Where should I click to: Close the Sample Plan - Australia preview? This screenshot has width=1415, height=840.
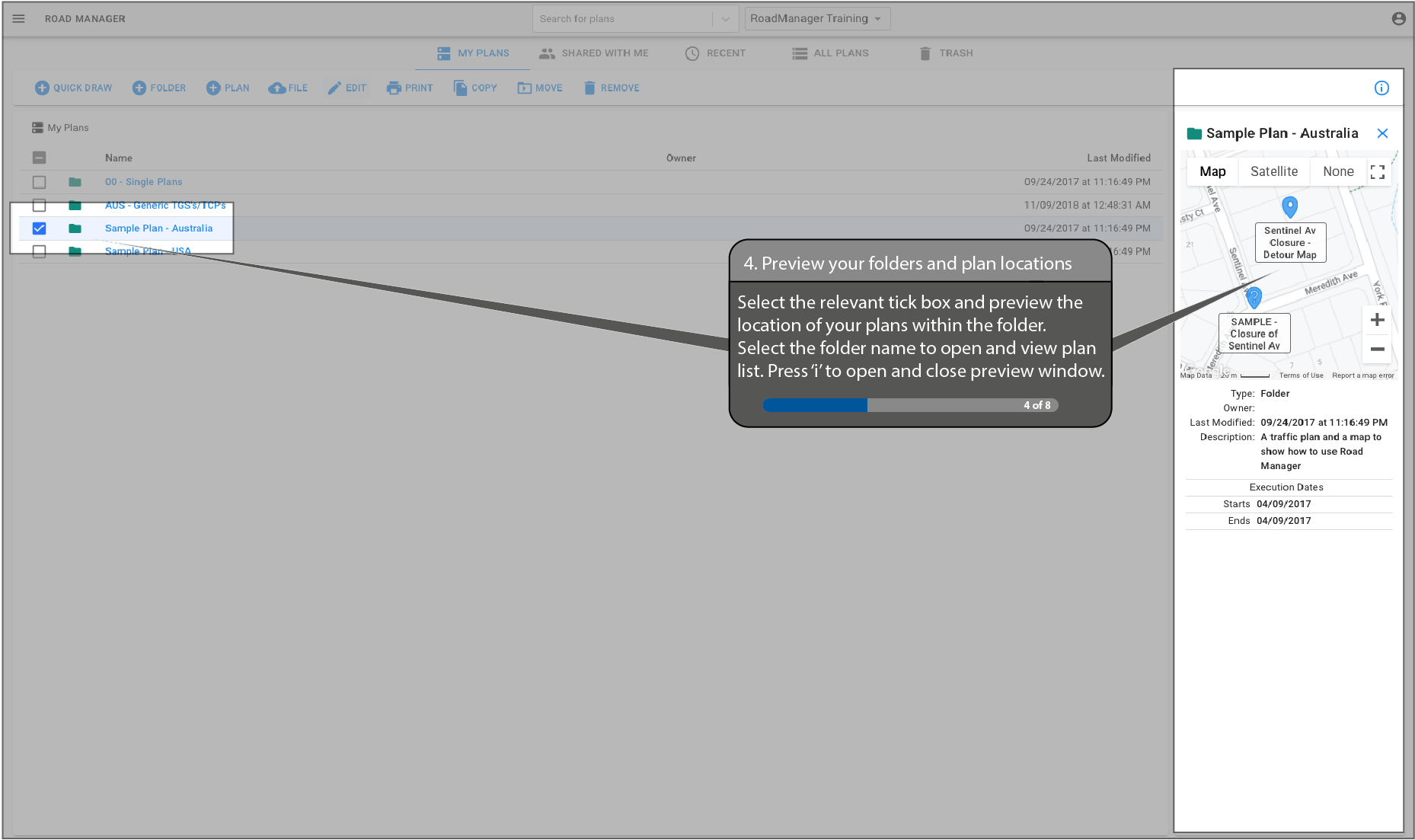[x=1382, y=133]
